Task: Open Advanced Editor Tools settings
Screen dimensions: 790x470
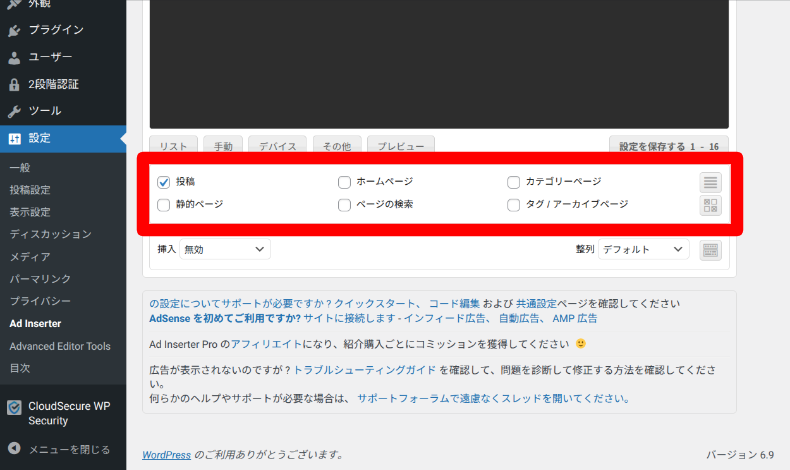Action: point(59,346)
